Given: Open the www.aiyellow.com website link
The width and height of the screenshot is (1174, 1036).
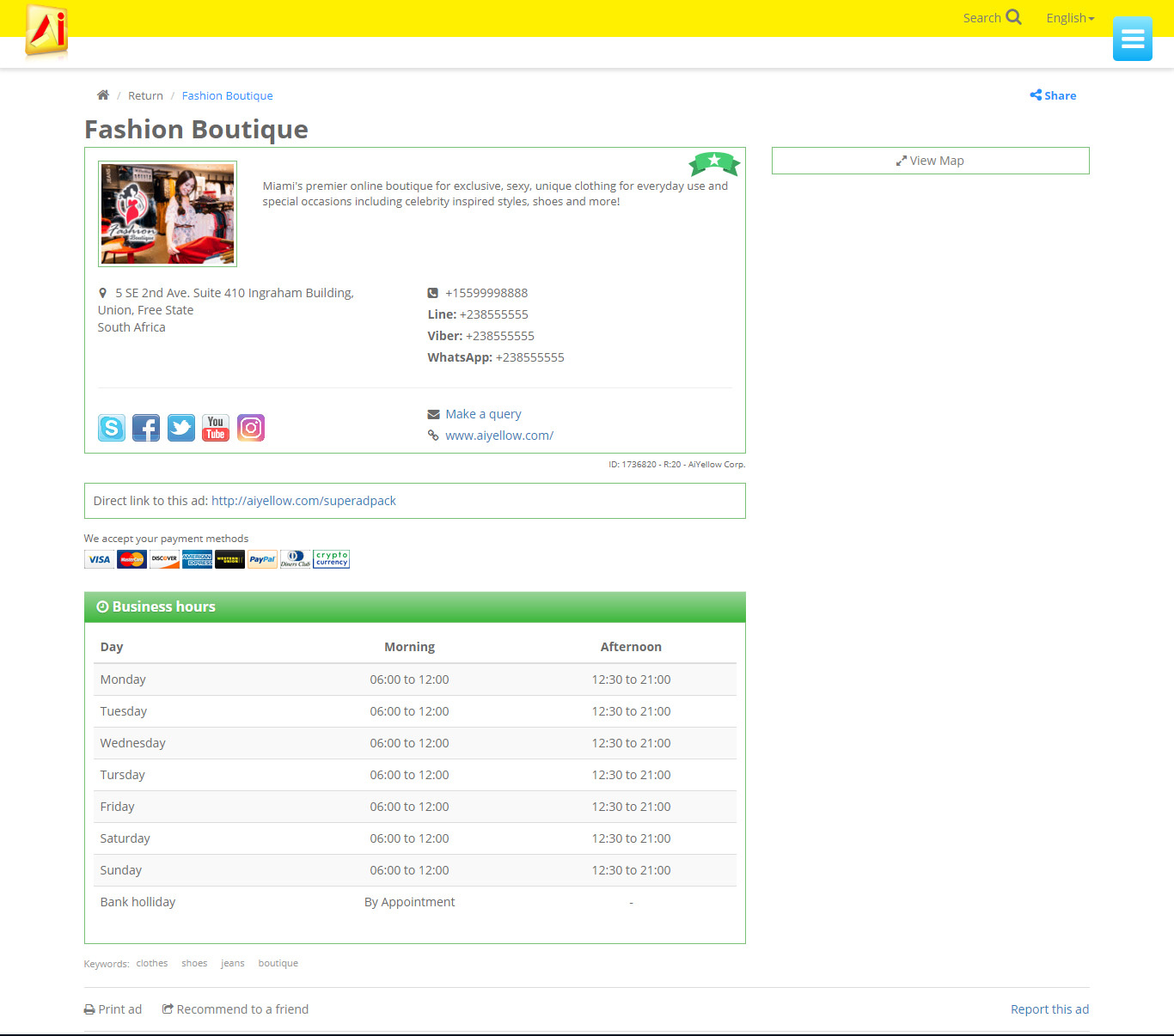Looking at the screenshot, I should click(499, 436).
